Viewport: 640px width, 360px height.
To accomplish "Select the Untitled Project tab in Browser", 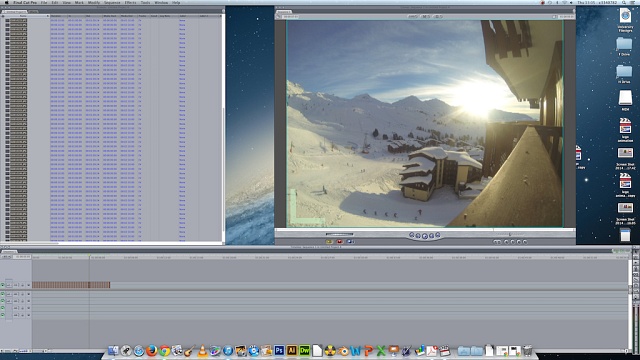I will pyautogui.click(x=15, y=11).
